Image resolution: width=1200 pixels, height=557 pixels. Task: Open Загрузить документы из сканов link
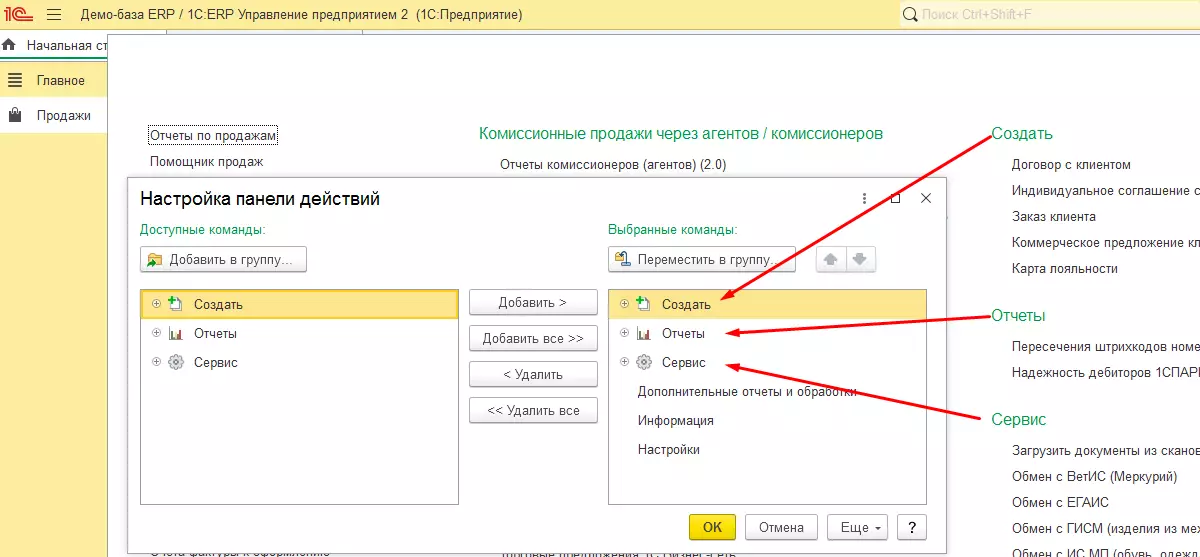click(x=1106, y=451)
